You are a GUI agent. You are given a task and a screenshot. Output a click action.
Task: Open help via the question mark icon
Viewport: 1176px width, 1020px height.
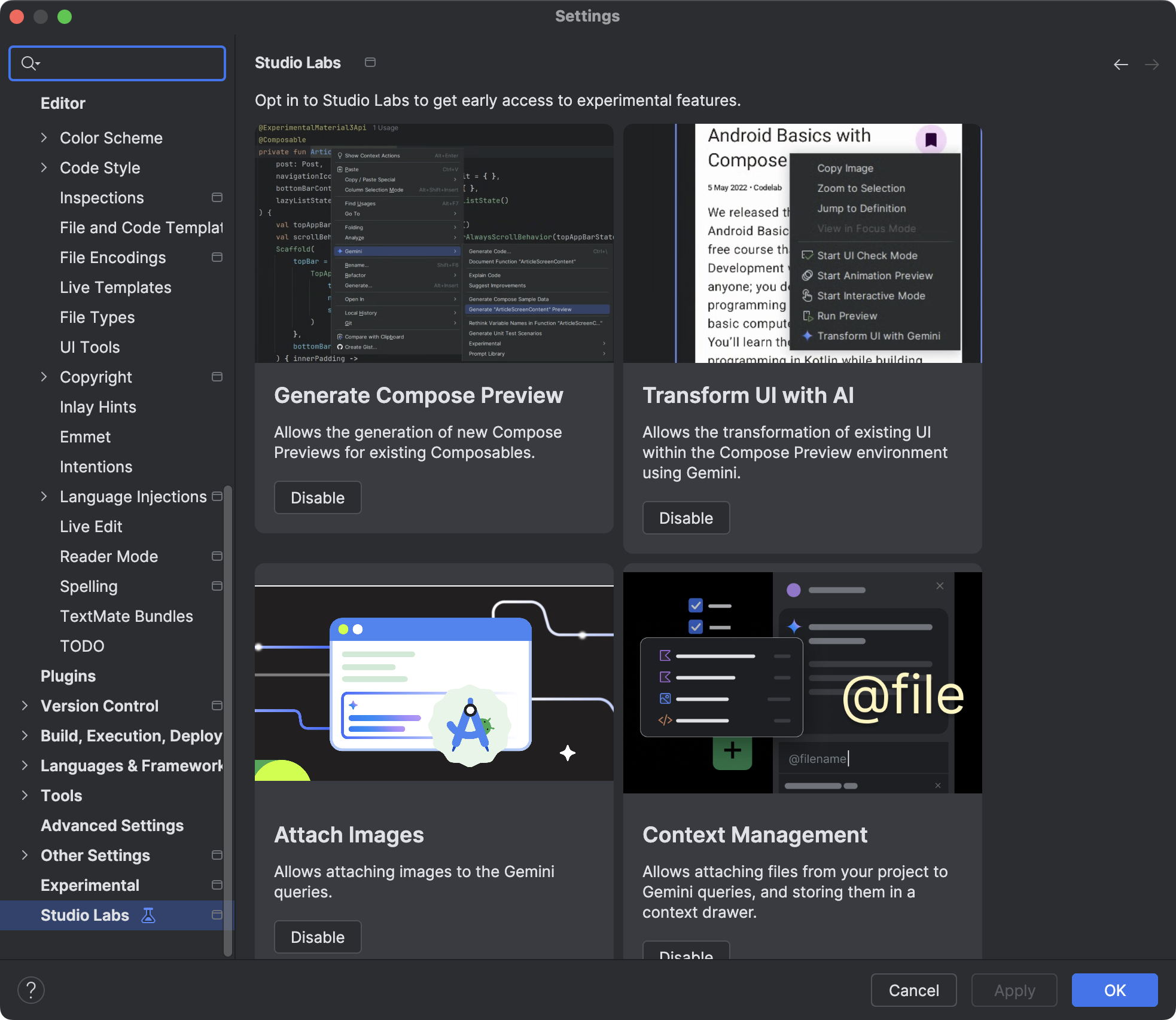click(x=32, y=990)
